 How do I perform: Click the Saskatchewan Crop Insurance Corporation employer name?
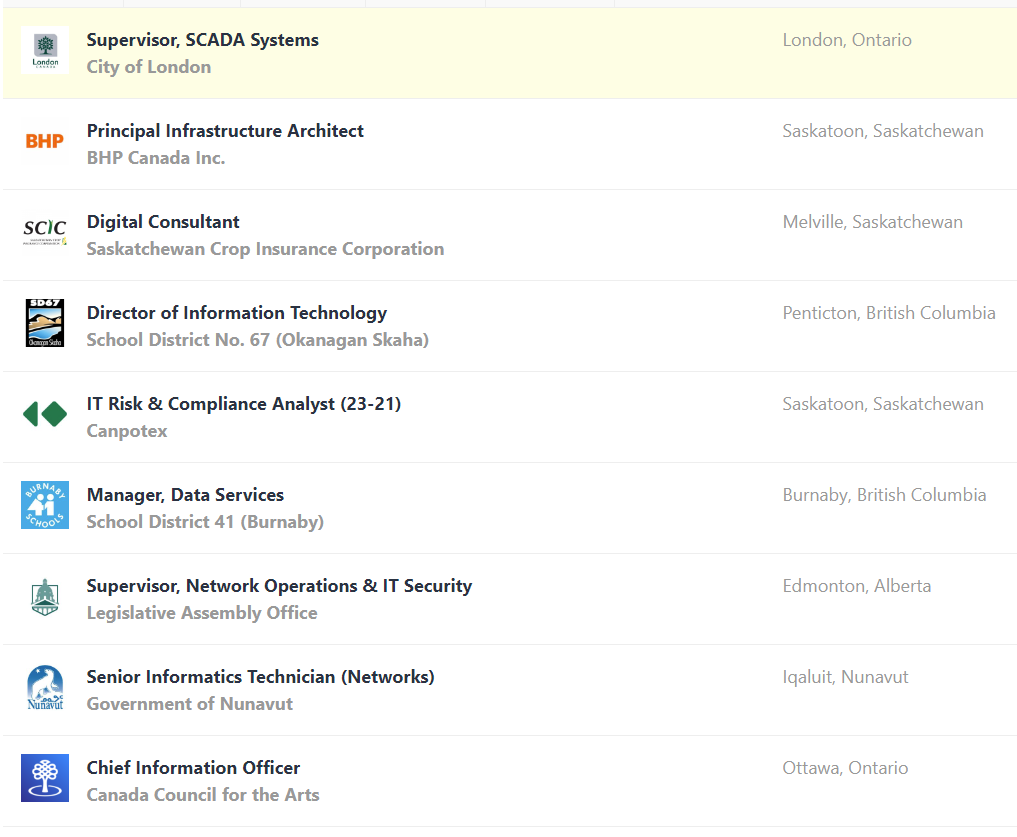265,249
